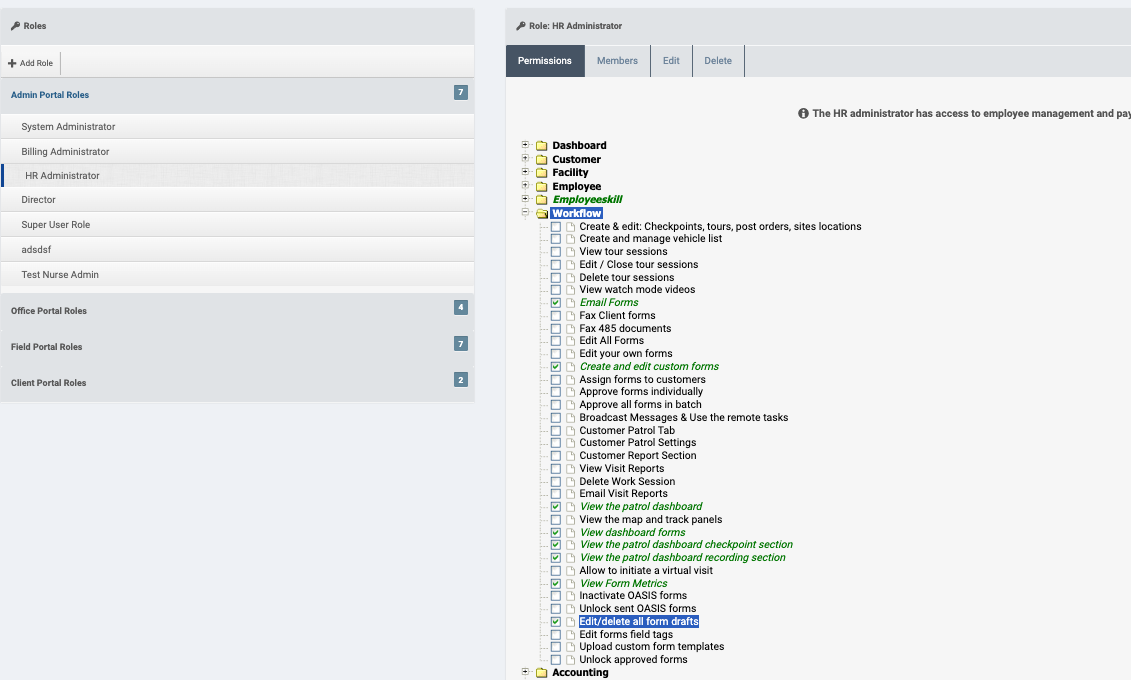
Task: Click the open Workflow folder icon
Action: point(541,214)
